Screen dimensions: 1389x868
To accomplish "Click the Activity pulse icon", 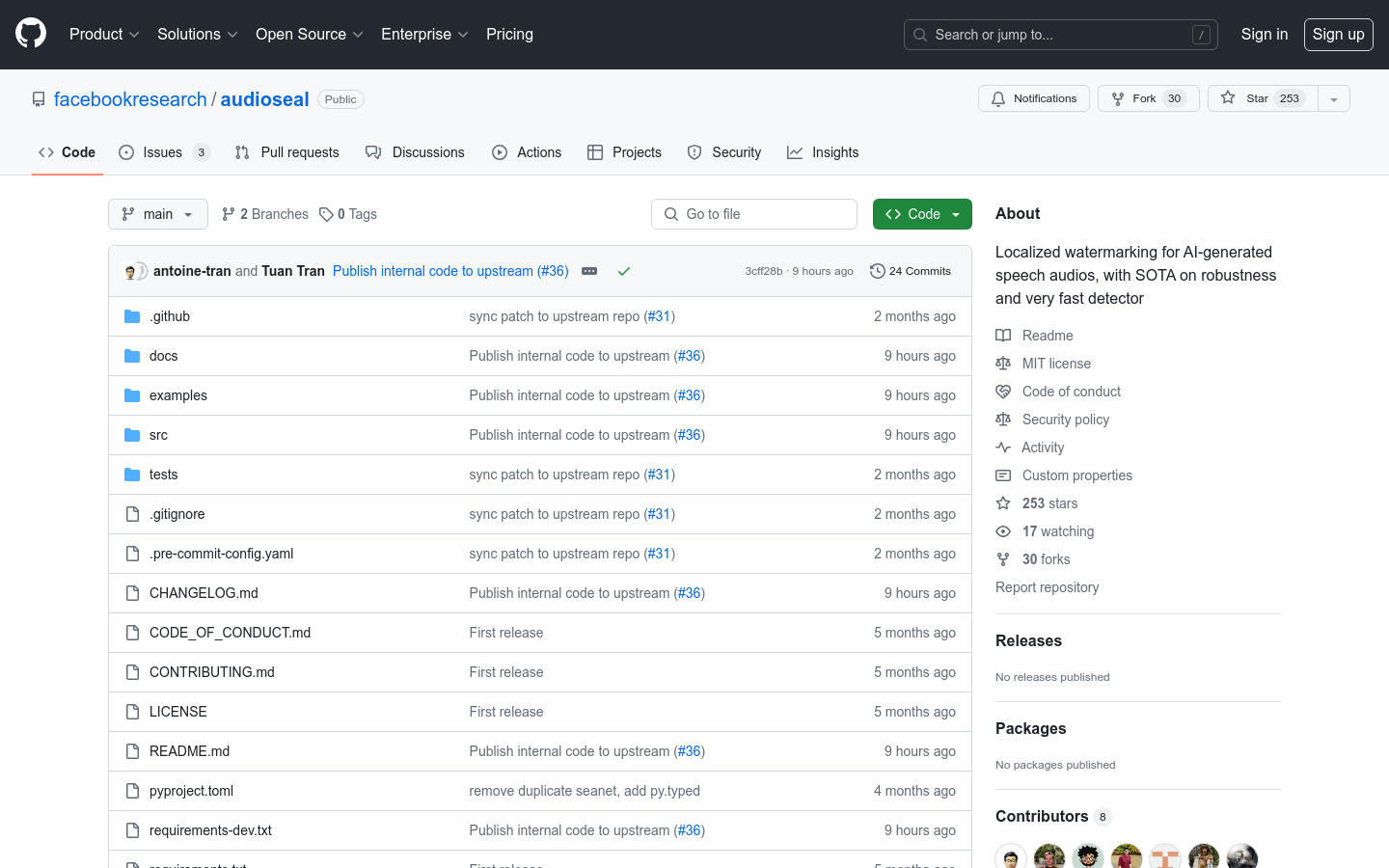I will tap(1003, 448).
